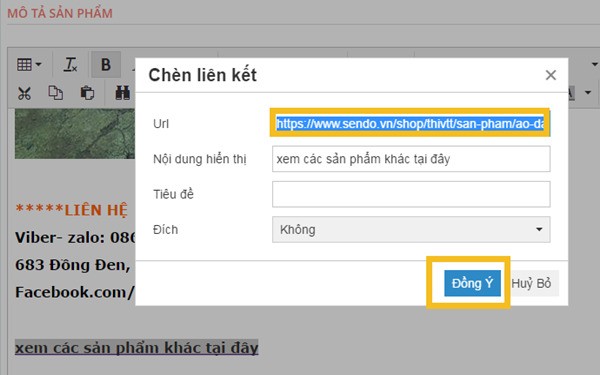Image resolution: width=600 pixels, height=375 pixels.
Task: Click the Url input field
Action: pos(410,123)
